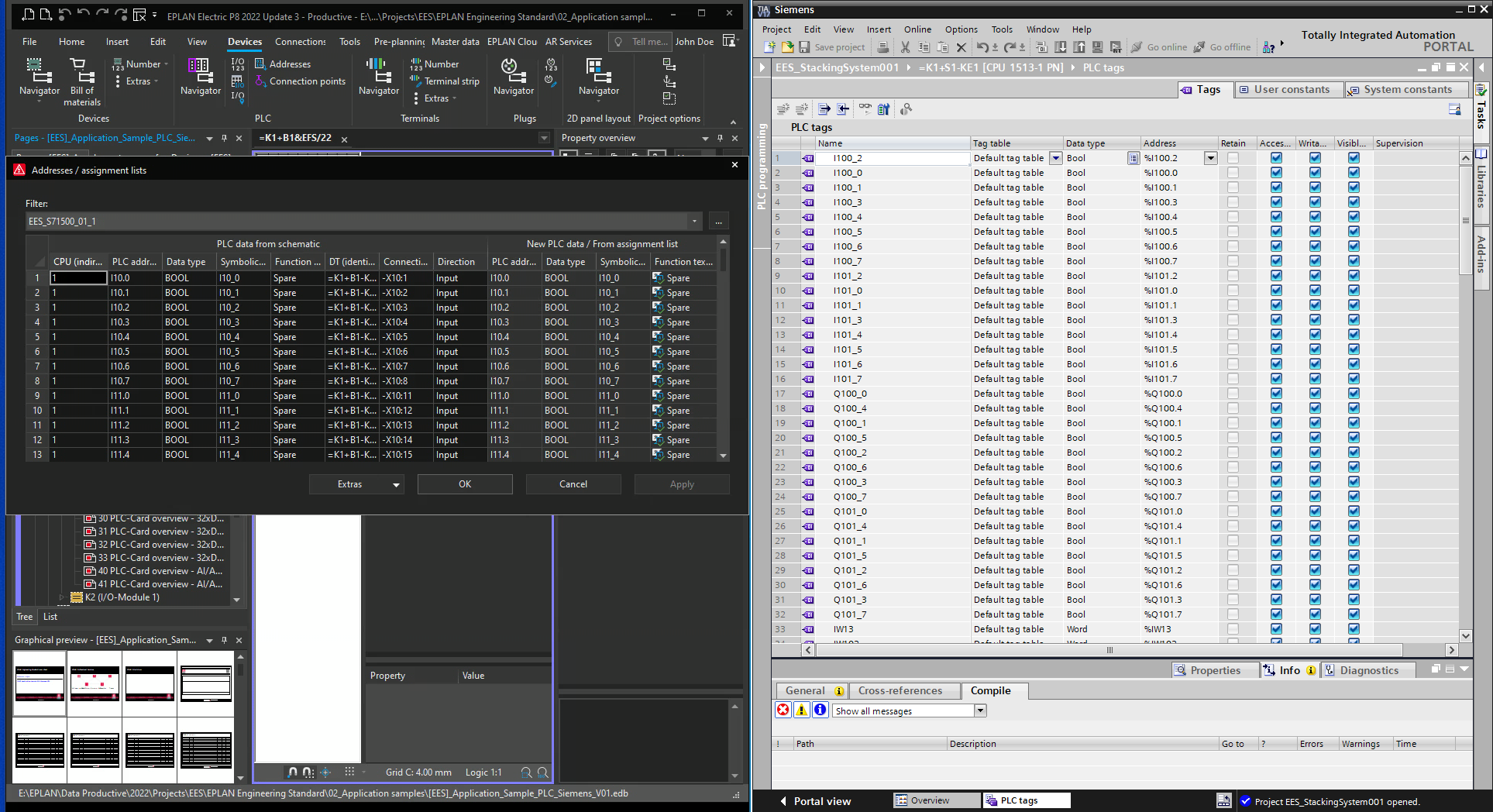Click the Cancel button in the Addresses dialog
The image size is (1493, 812).
click(x=573, y=484)
